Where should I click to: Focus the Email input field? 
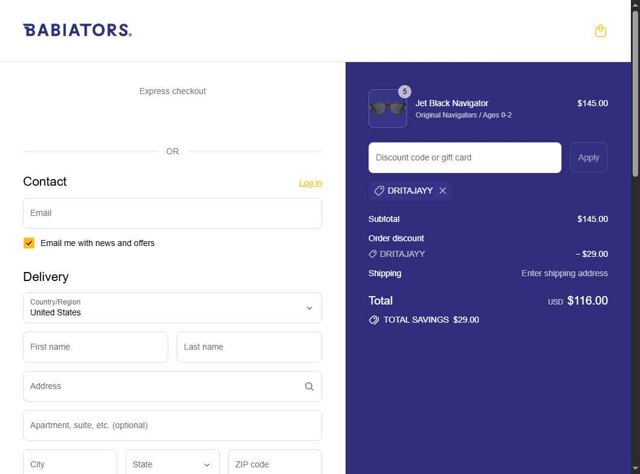coord(172,213)
